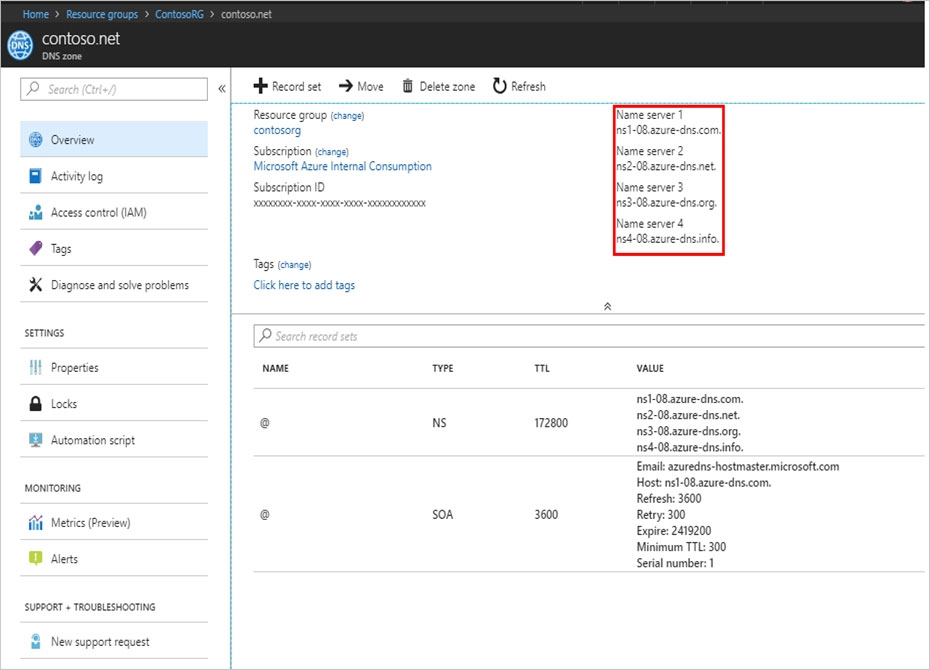Select the NS record row type cell
930x670 pixels.
pos(439,423)
